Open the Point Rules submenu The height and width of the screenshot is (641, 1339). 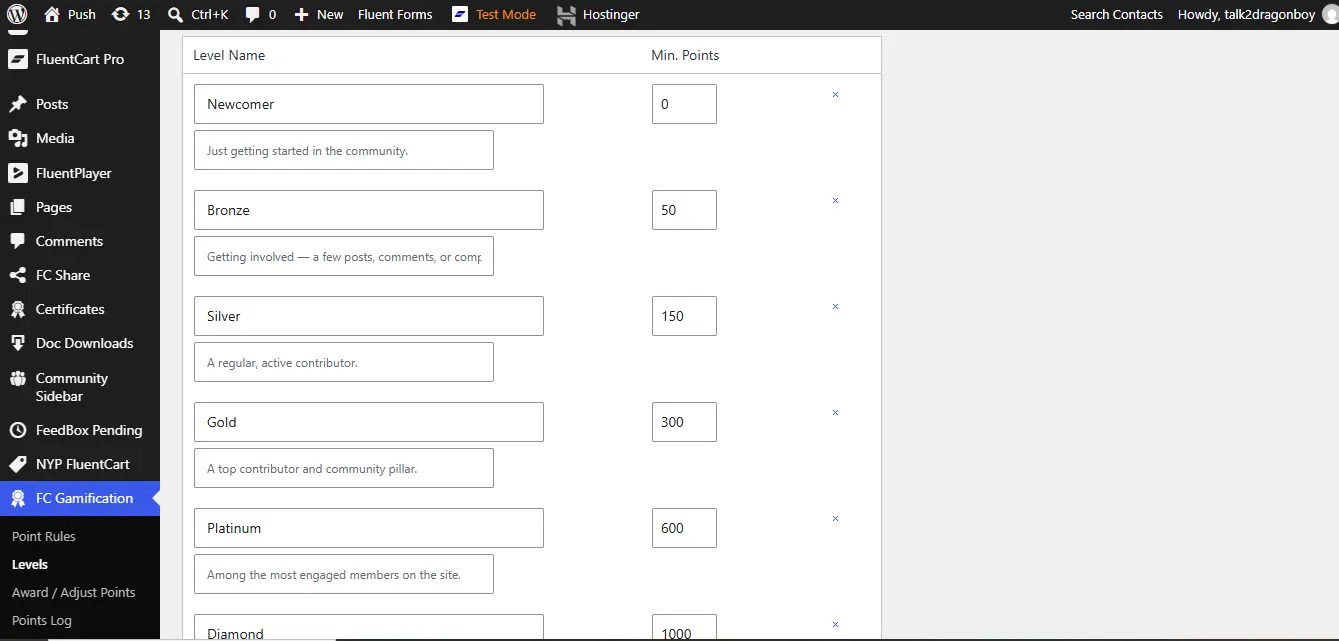pyautogui.click(x=44, y=536)
